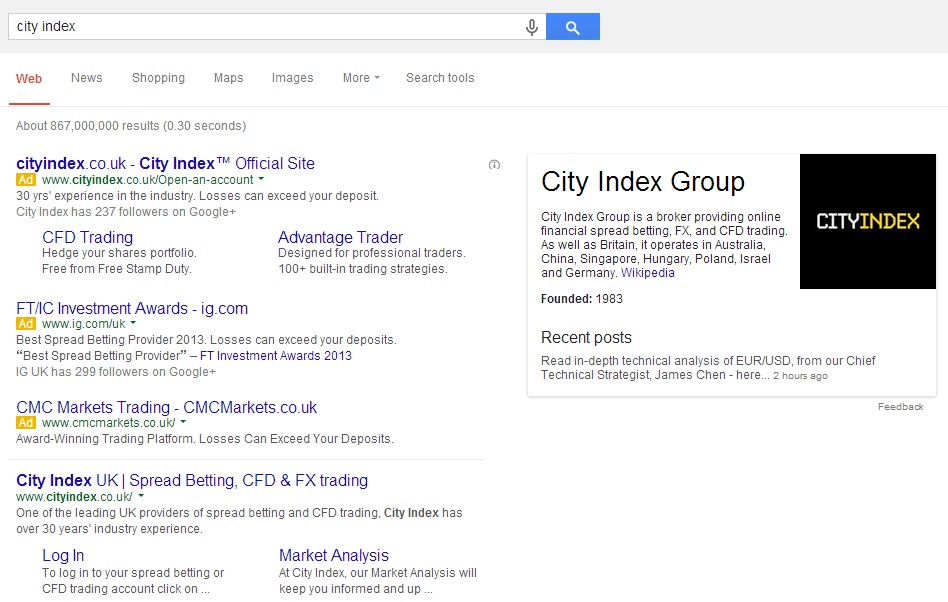Open Search tools options
The height and width of the screenshot is (602, 948).
pyautogui.click(x=440, y=78)
